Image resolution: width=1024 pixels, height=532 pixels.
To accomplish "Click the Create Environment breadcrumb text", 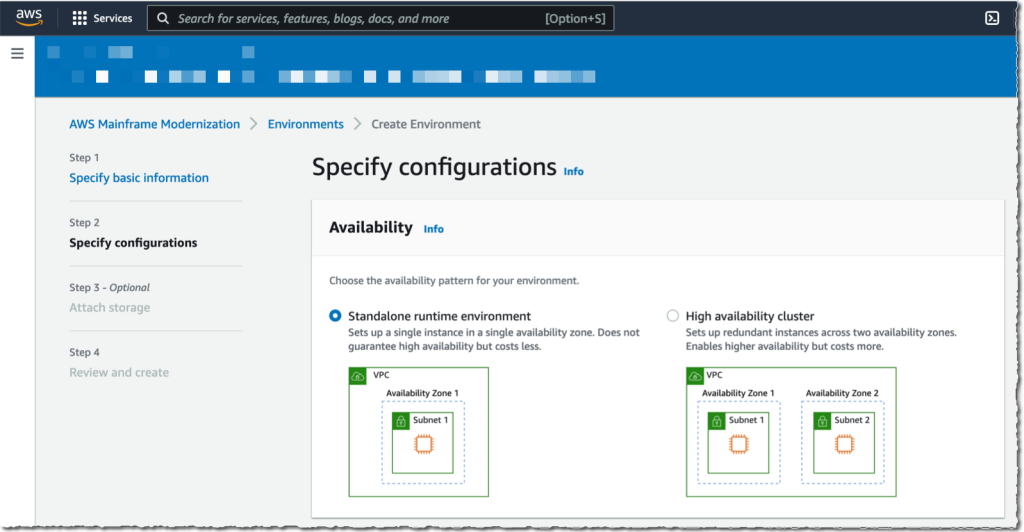I will (x=426, y=124).
